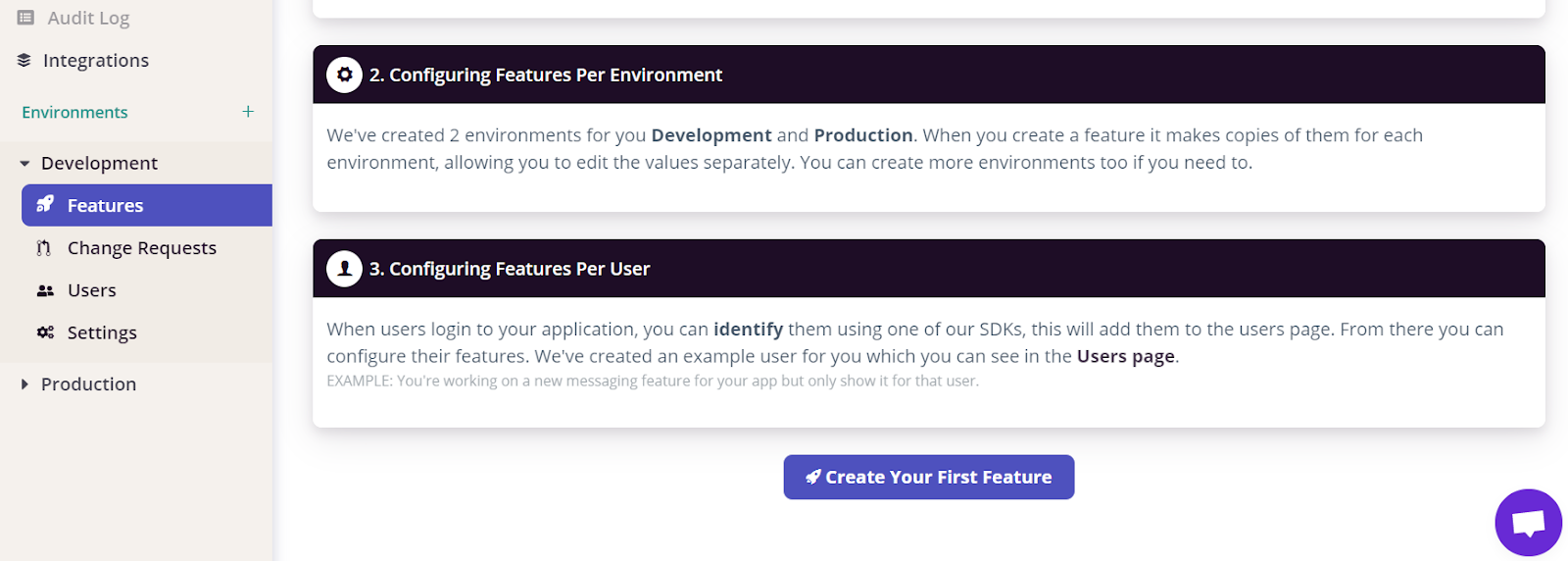Click the gear icon in section 2 header
1568x561 pixels.
coord(344,75)
